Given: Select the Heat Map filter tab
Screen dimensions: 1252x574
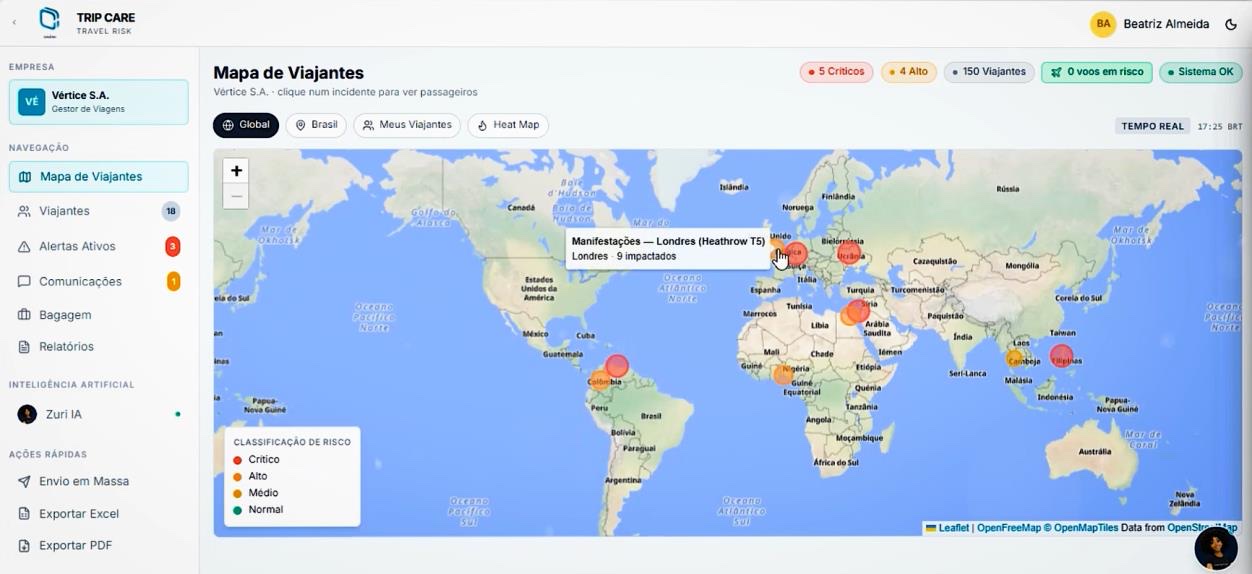Looking at the screenshot, I should (x=508, y=125).
